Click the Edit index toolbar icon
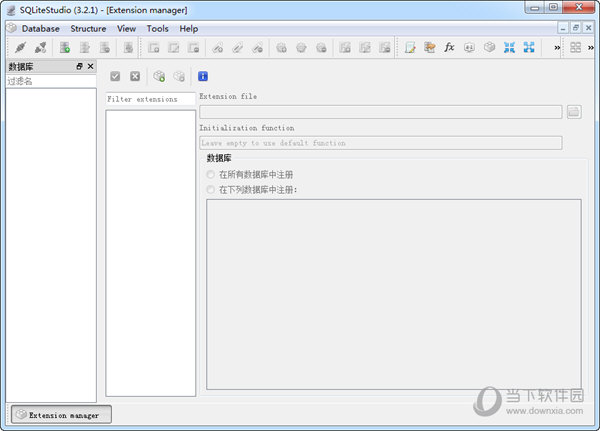 tap(238, 47)
